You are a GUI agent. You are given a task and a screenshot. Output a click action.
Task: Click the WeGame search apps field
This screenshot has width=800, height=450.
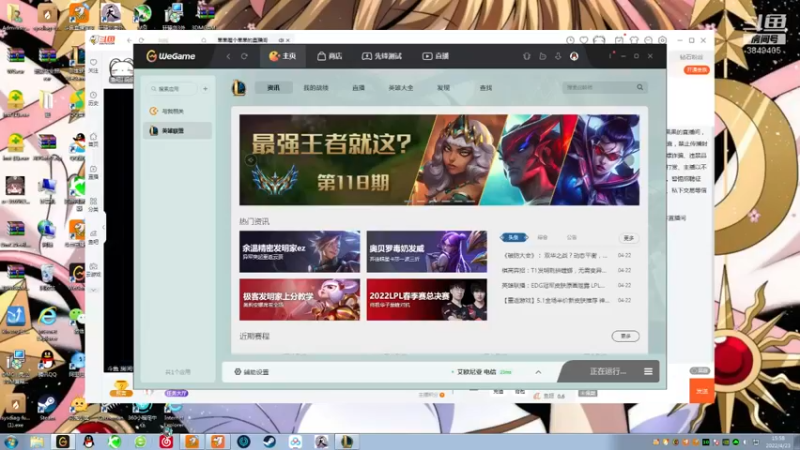coord(171,89)
